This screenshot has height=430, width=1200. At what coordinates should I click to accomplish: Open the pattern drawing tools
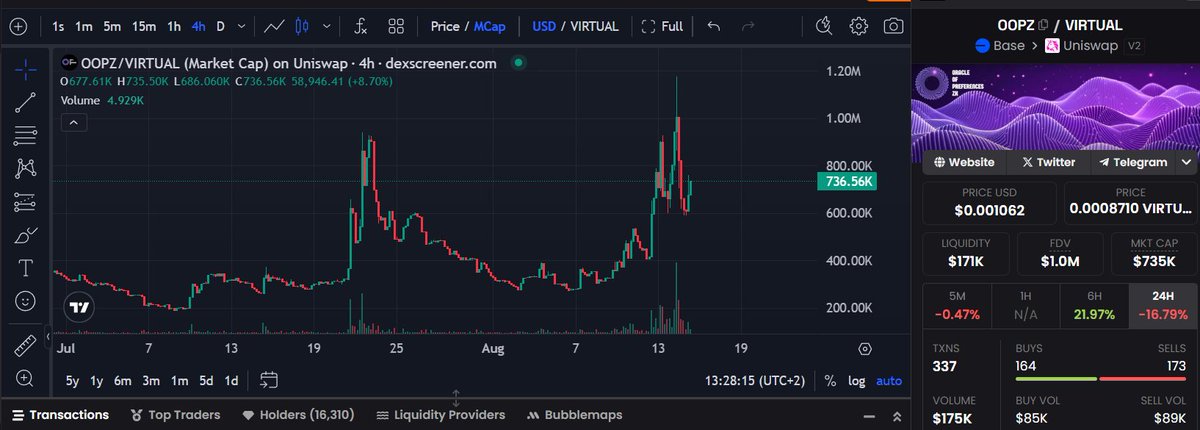click(x=26, y=168)
